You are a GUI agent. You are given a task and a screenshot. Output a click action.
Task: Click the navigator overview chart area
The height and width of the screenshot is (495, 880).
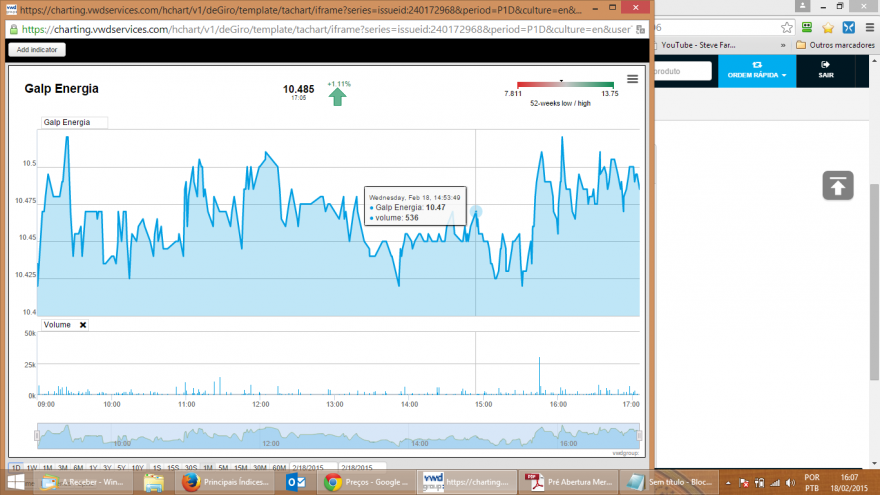pos(338,436)
